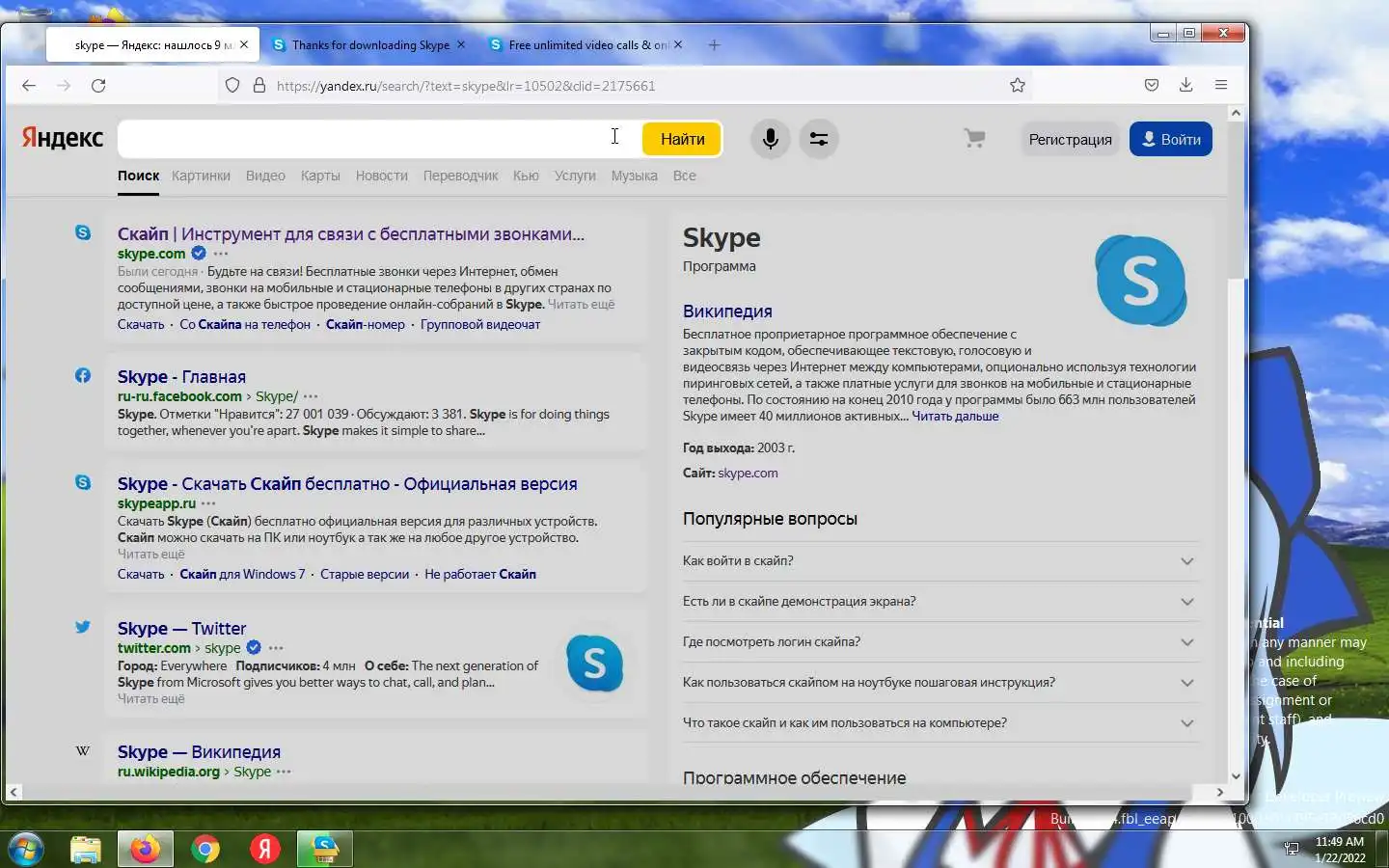Go to the Яндекс logo homepage
The width and height of the screenshot is (1389, 868).
point(63,138)
